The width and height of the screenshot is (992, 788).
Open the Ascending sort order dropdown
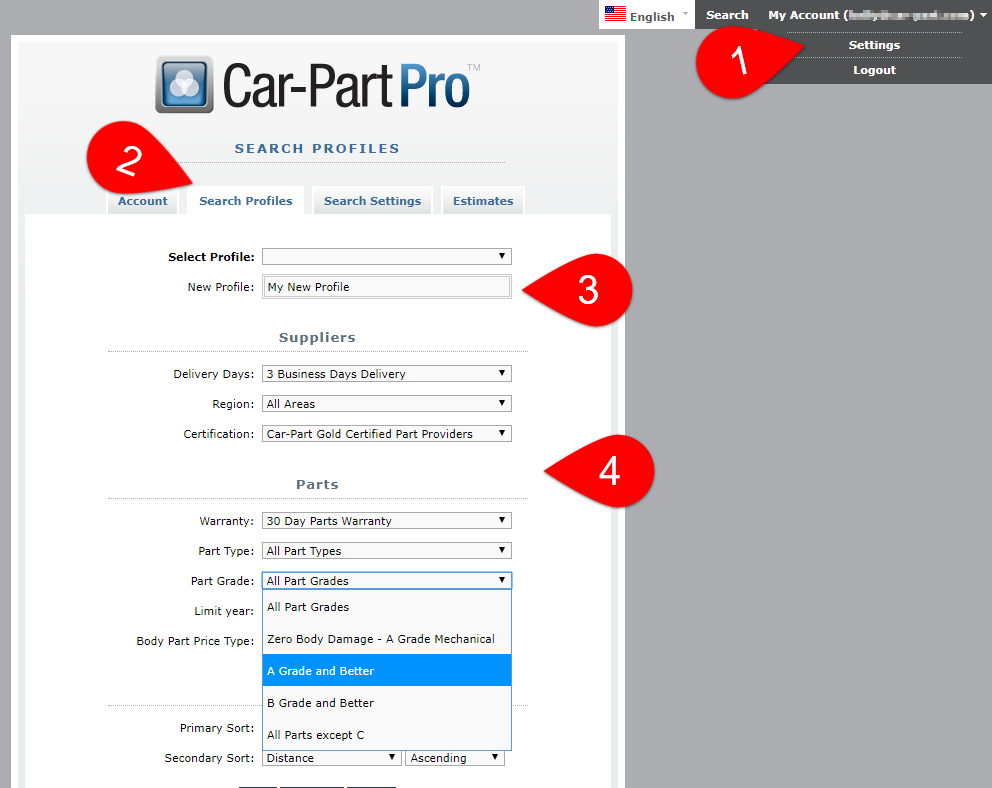[x=455, y=758]
